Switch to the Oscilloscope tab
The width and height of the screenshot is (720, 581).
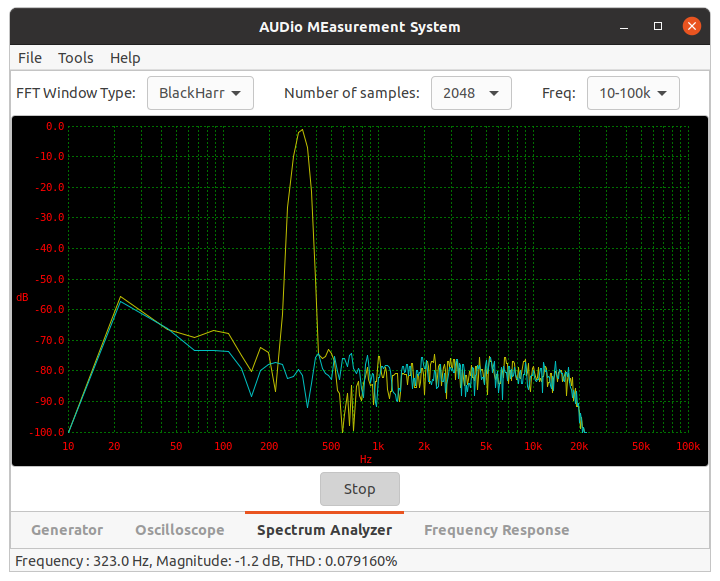[180, 530]
